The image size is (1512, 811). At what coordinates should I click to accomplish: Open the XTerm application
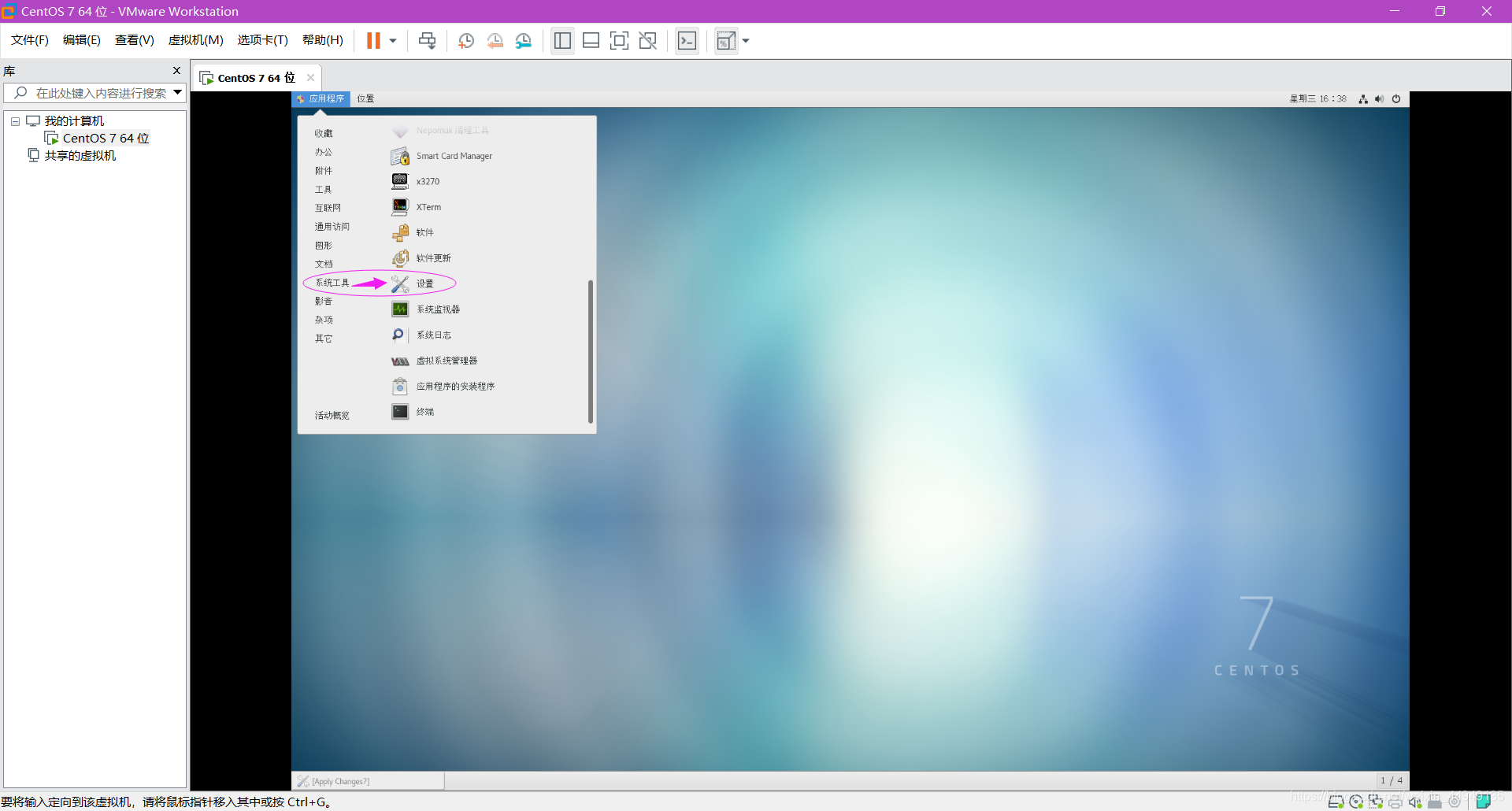pos(428,206)
